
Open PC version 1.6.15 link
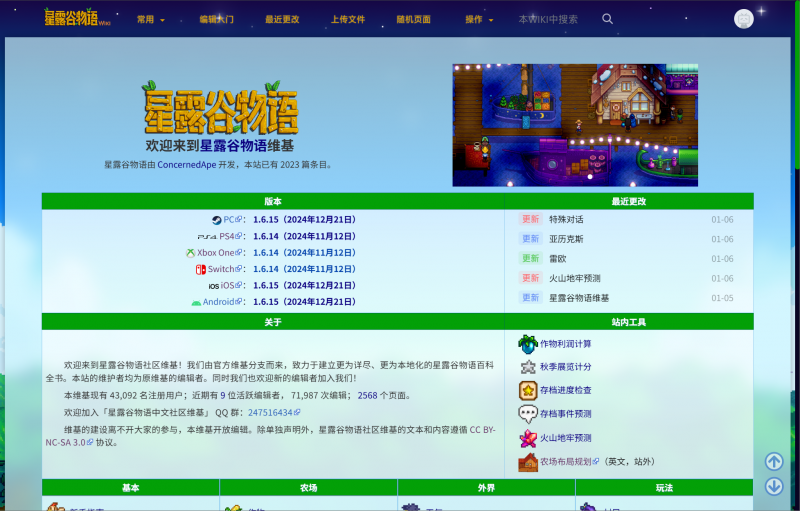click(304, 220)
